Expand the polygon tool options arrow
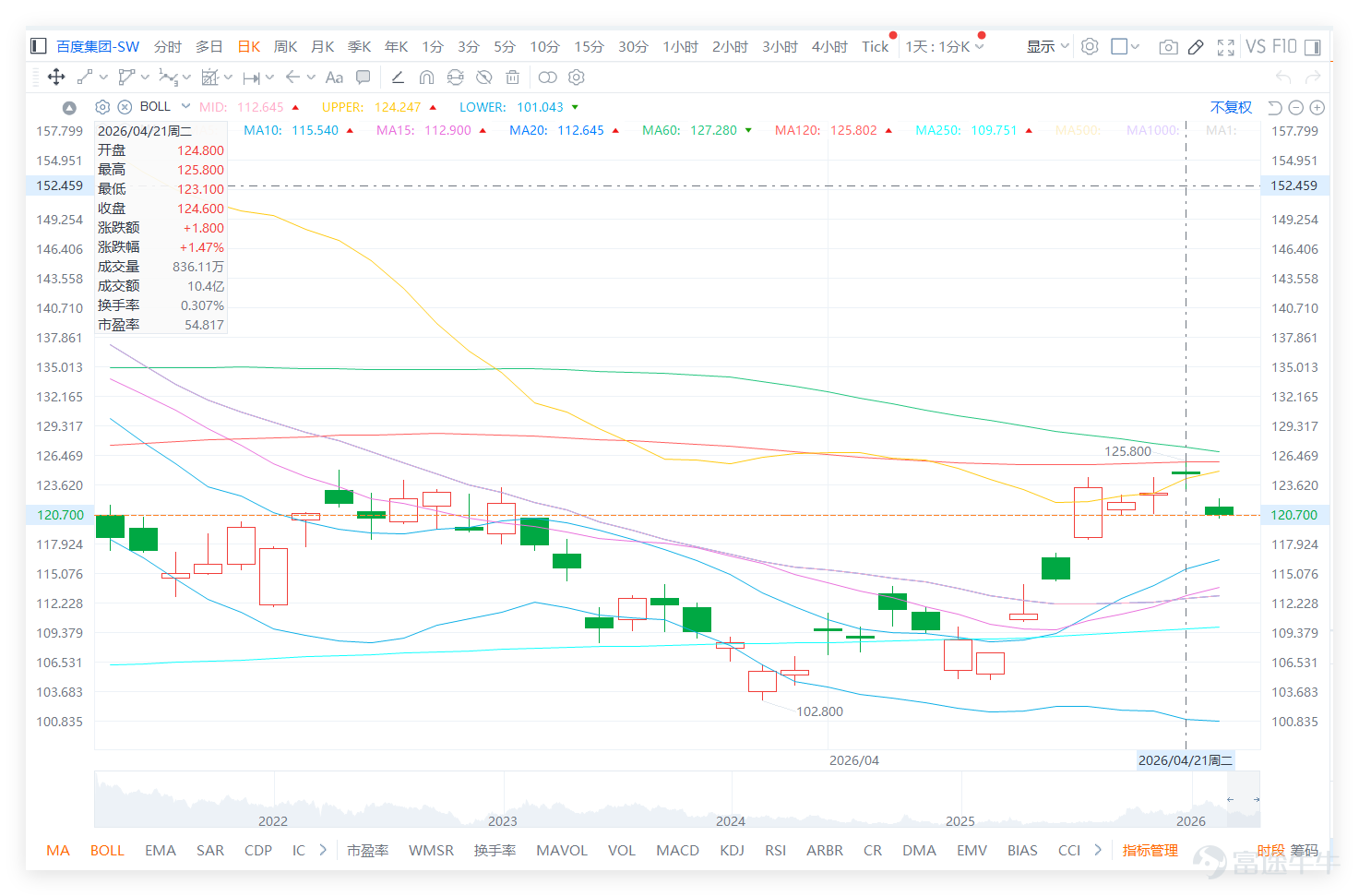Viewport: 1359px width, 896px height. pyautogui.click(x=145, y=78)
